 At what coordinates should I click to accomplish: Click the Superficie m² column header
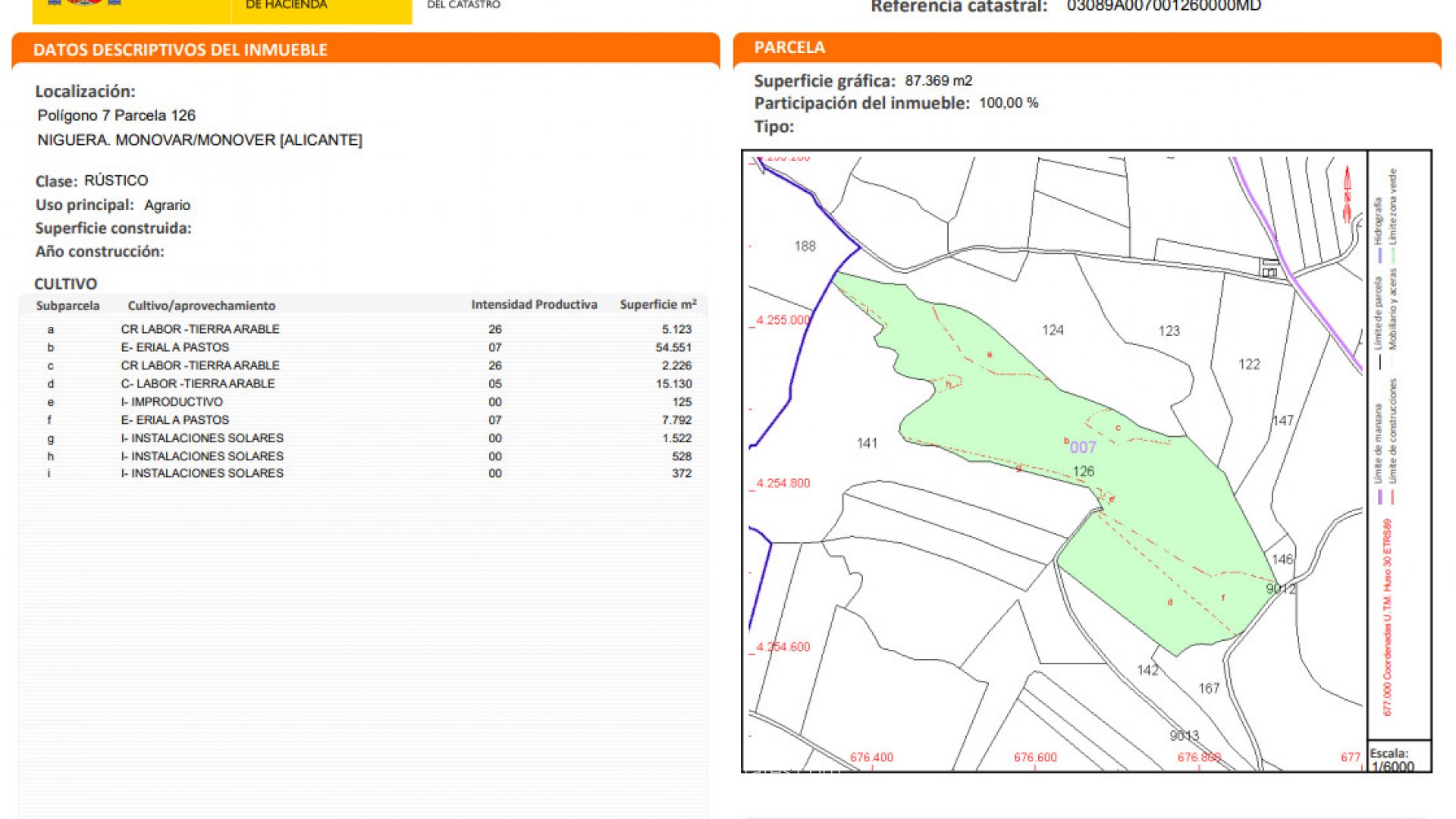point(657,304)
